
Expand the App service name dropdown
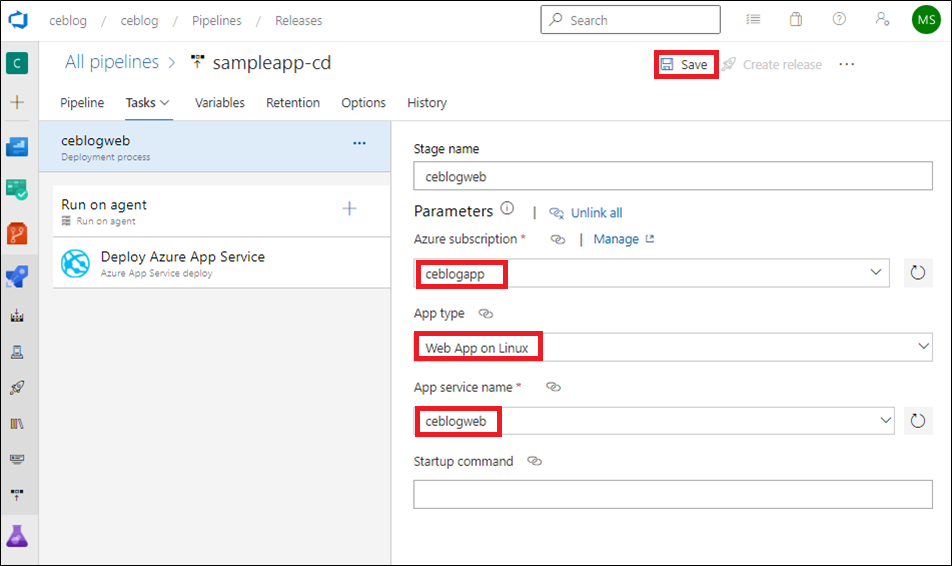pyautogui.click(x=886, y=420)
